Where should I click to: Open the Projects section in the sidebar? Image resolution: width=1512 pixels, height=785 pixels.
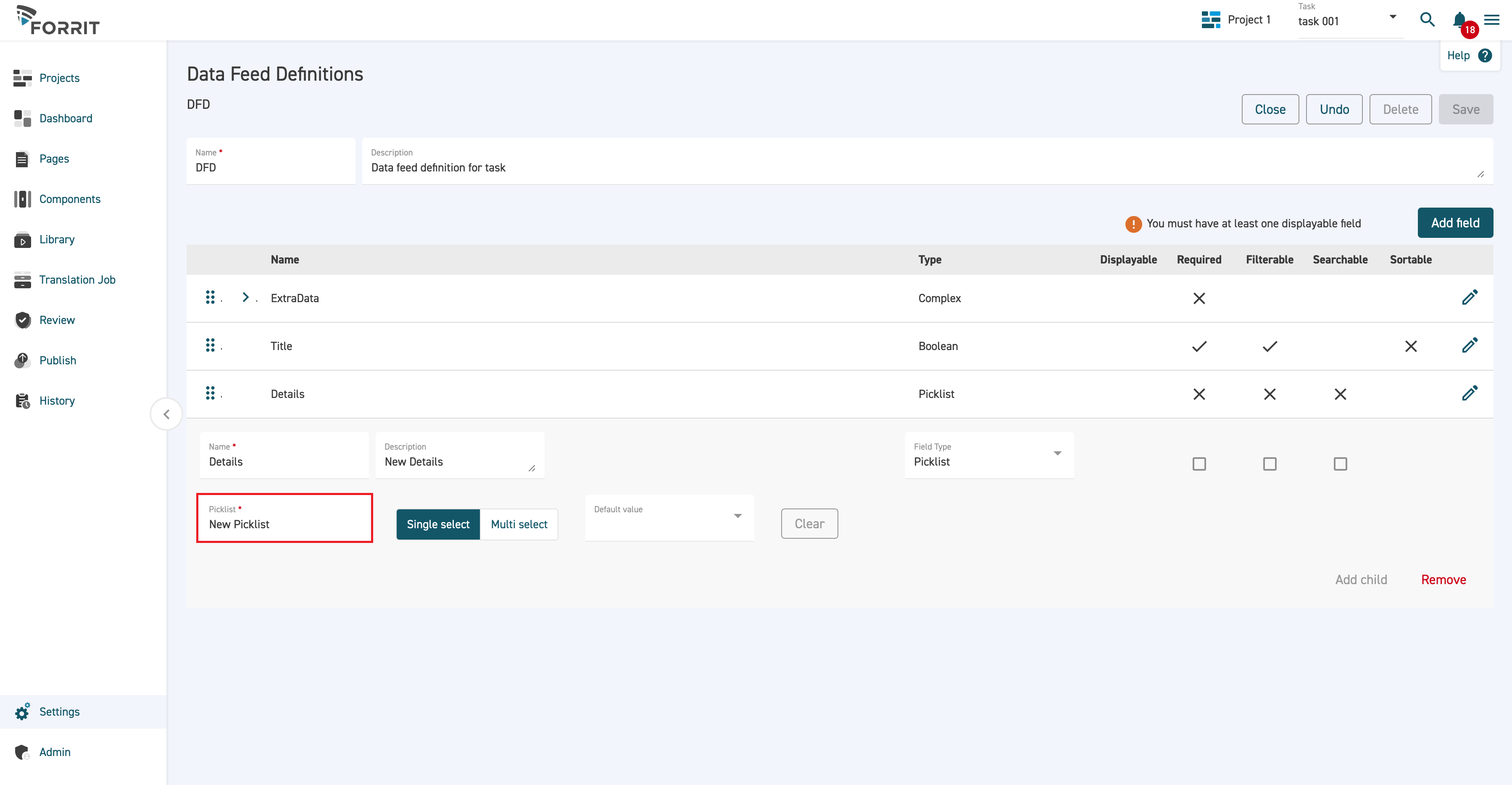[59, 78]
